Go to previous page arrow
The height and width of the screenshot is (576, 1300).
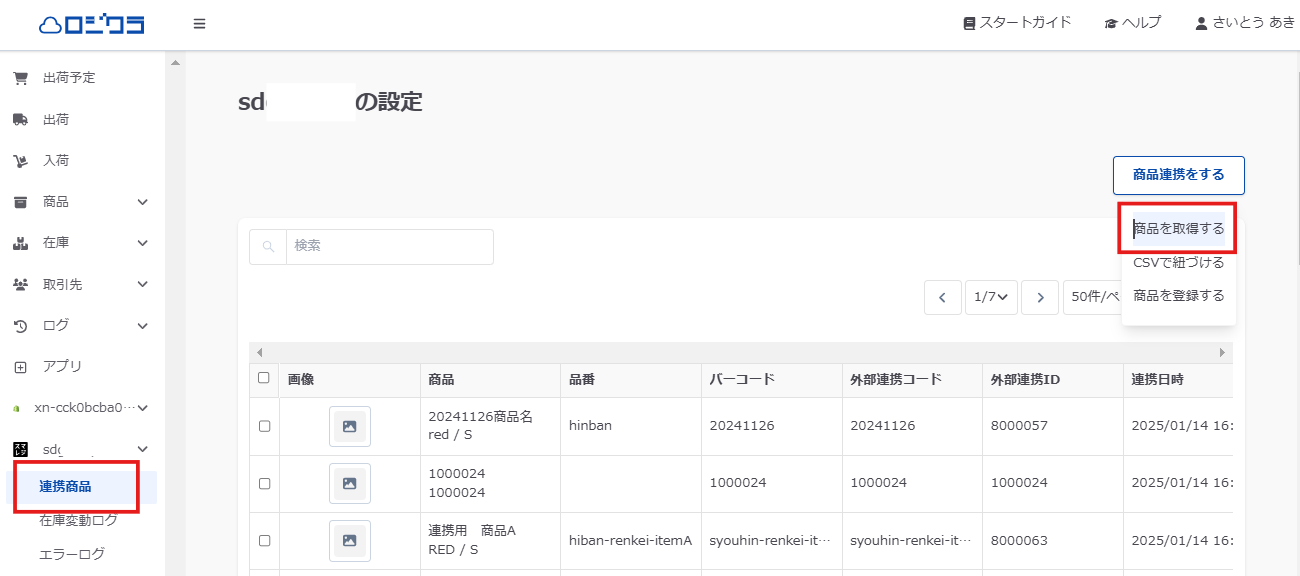click(x=943, y=297)
